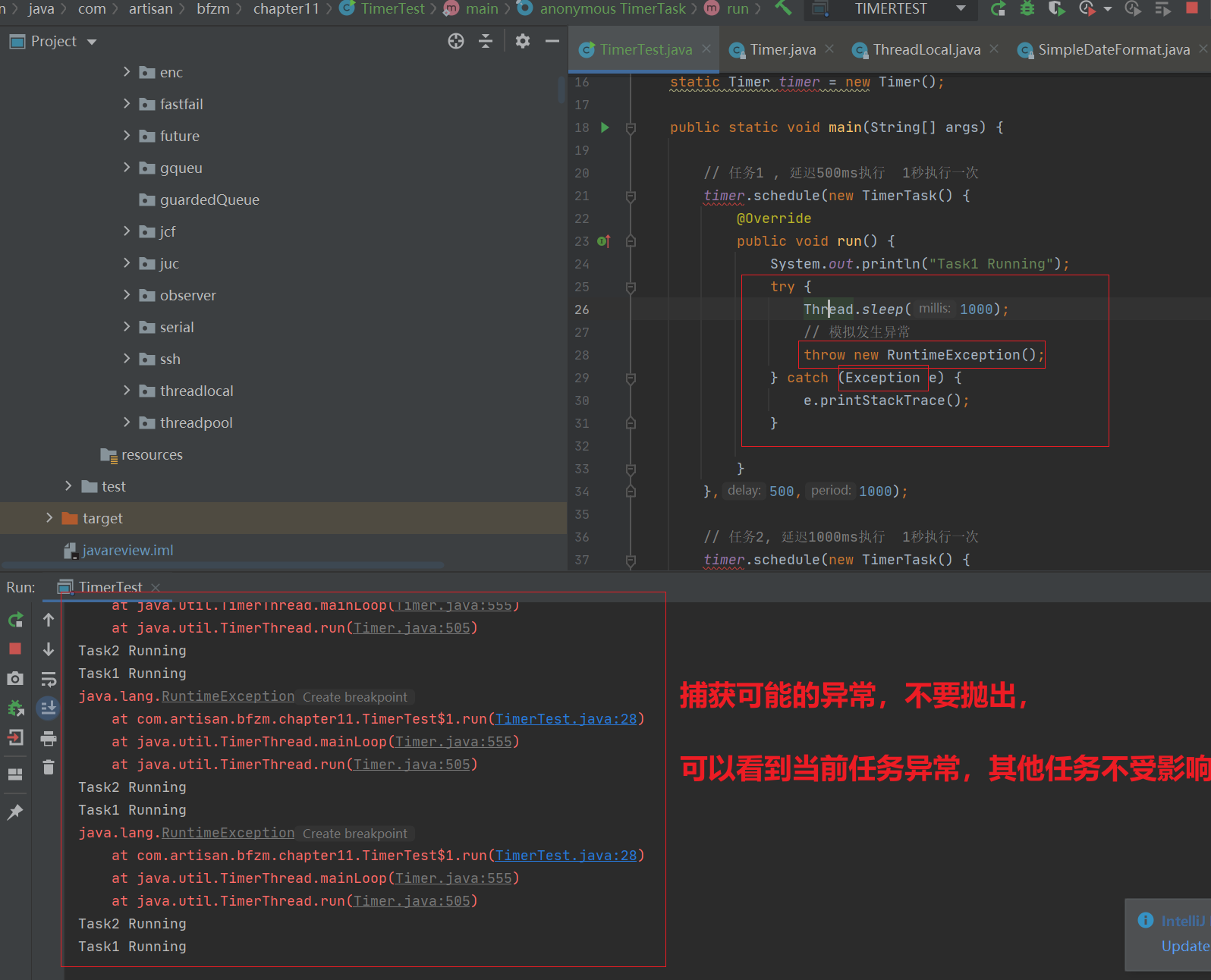
Task: Click the build hammer icon
Action: [784, 8]
